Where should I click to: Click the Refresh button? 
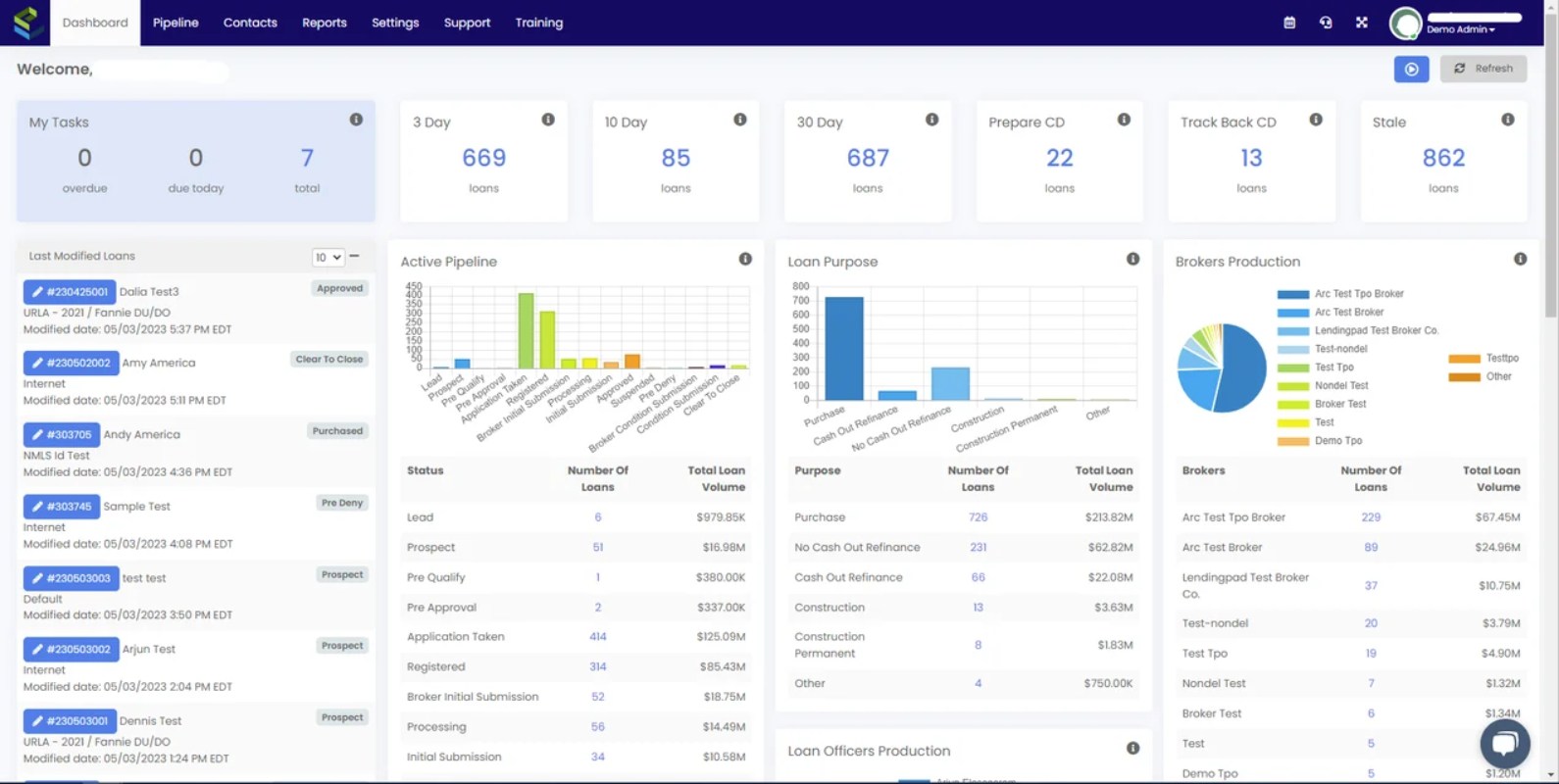point(1484,69)
